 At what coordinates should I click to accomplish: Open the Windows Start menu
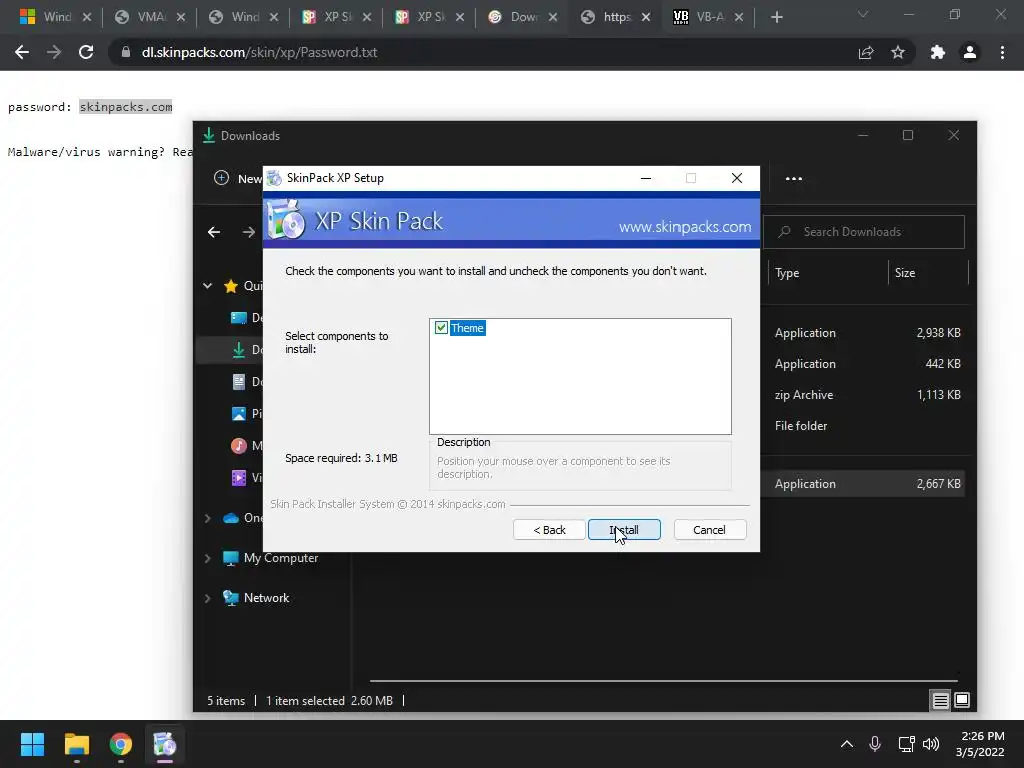(32, 744)
